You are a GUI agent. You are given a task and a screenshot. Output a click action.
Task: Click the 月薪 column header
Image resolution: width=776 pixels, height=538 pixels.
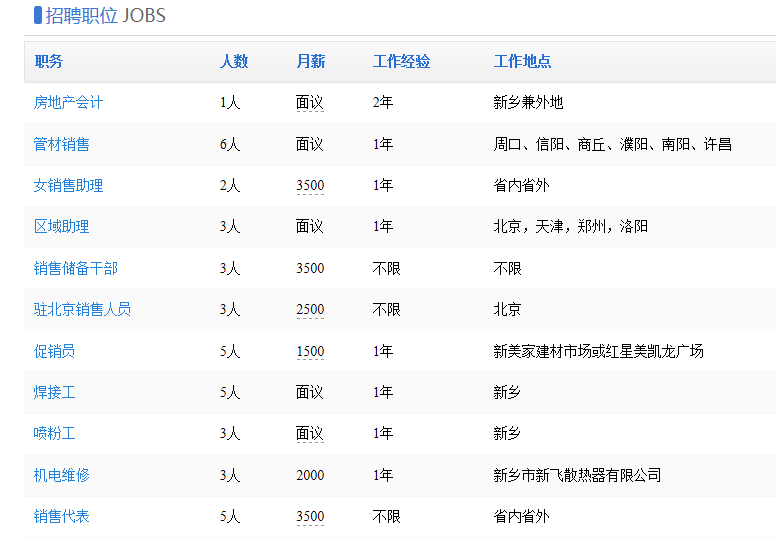click(x=311, y=61)
